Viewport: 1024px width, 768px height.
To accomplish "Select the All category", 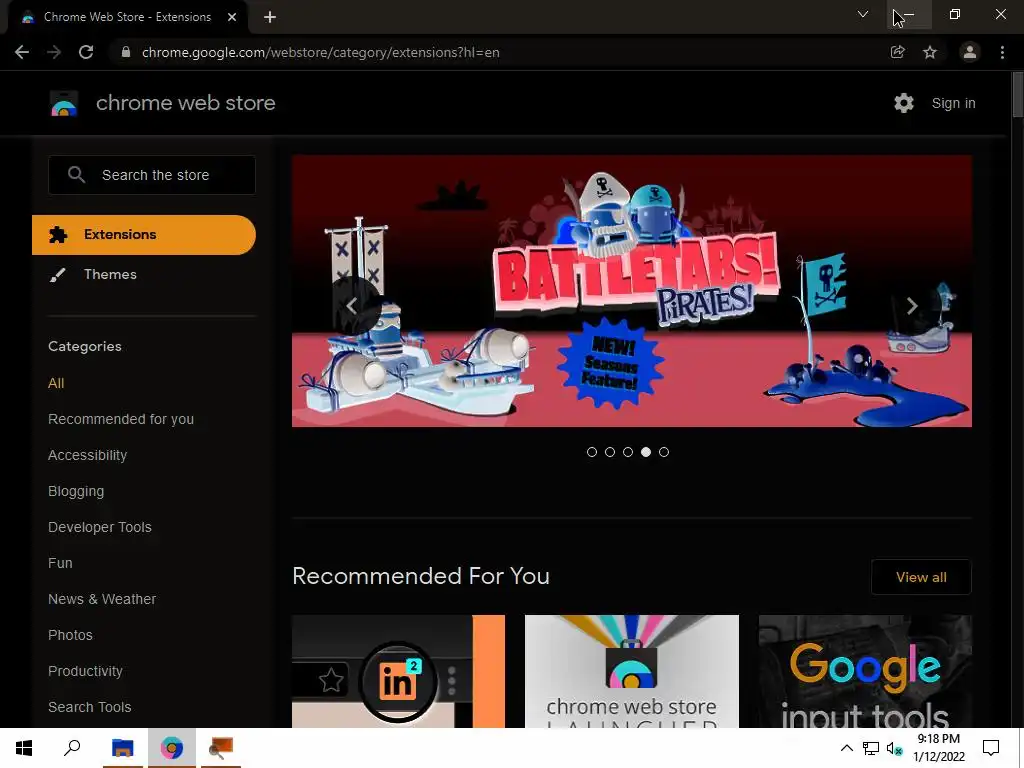I will click(x=56, y=383).
